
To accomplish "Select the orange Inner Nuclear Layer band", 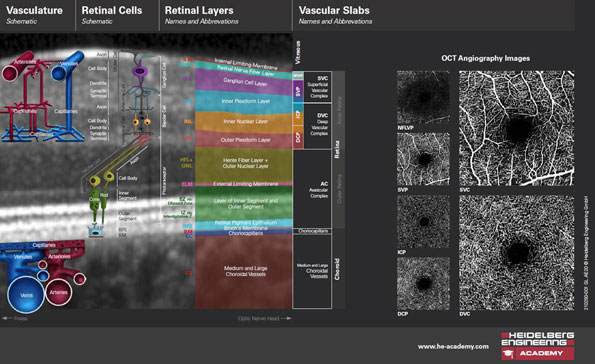I will point(243,122).
